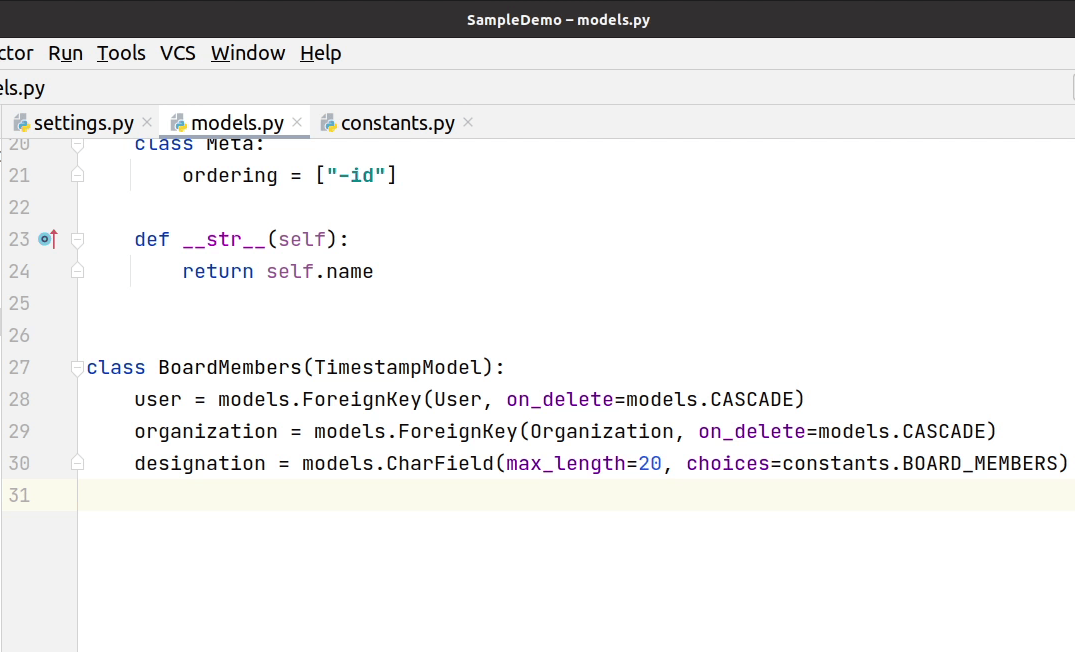Collapse the BoardMembers class fold marker
1075x652 pixels.
(x=77, y=368)
